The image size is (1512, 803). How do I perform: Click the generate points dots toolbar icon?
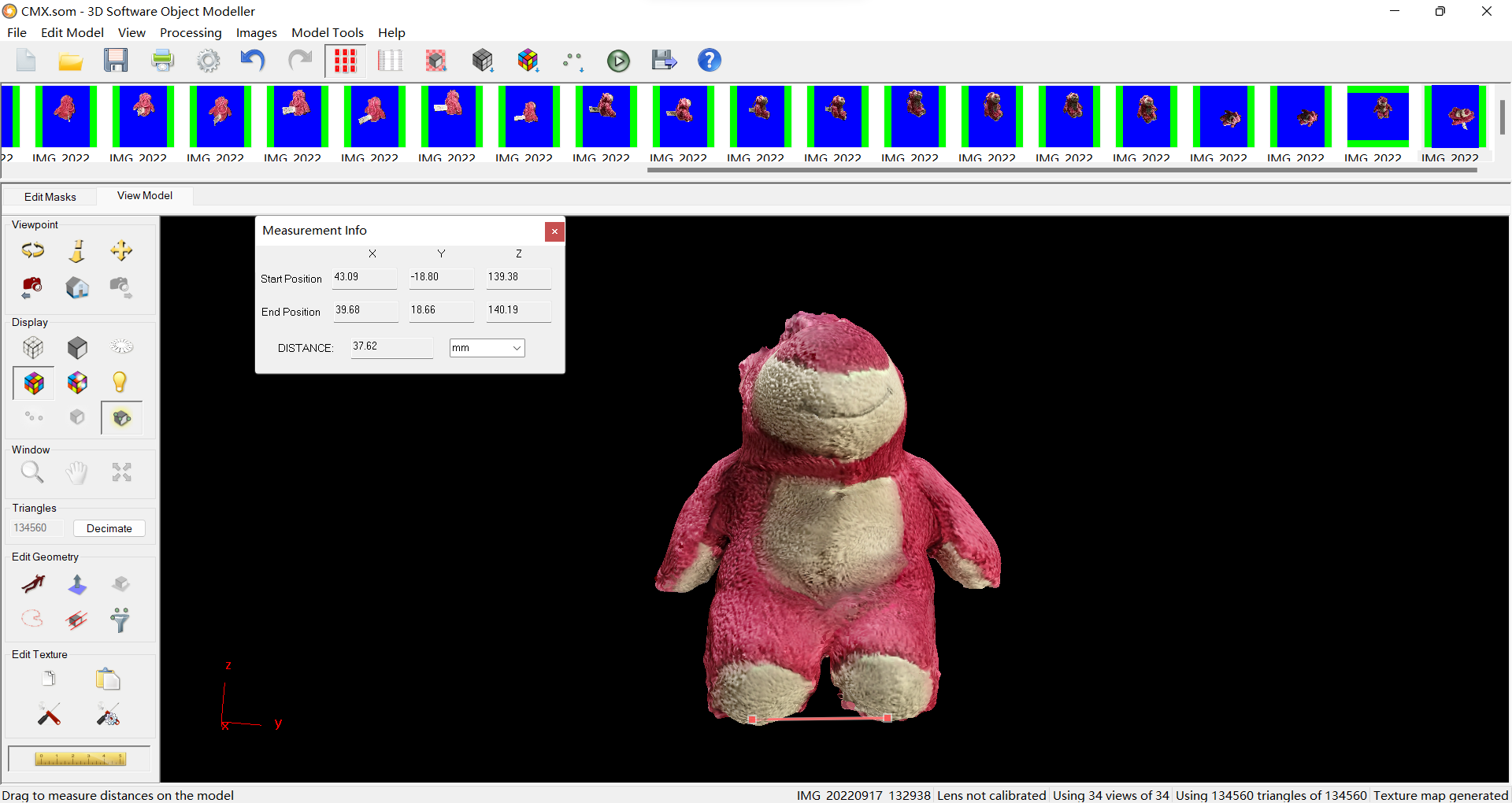pyautogui.click(x=573, y=61)
